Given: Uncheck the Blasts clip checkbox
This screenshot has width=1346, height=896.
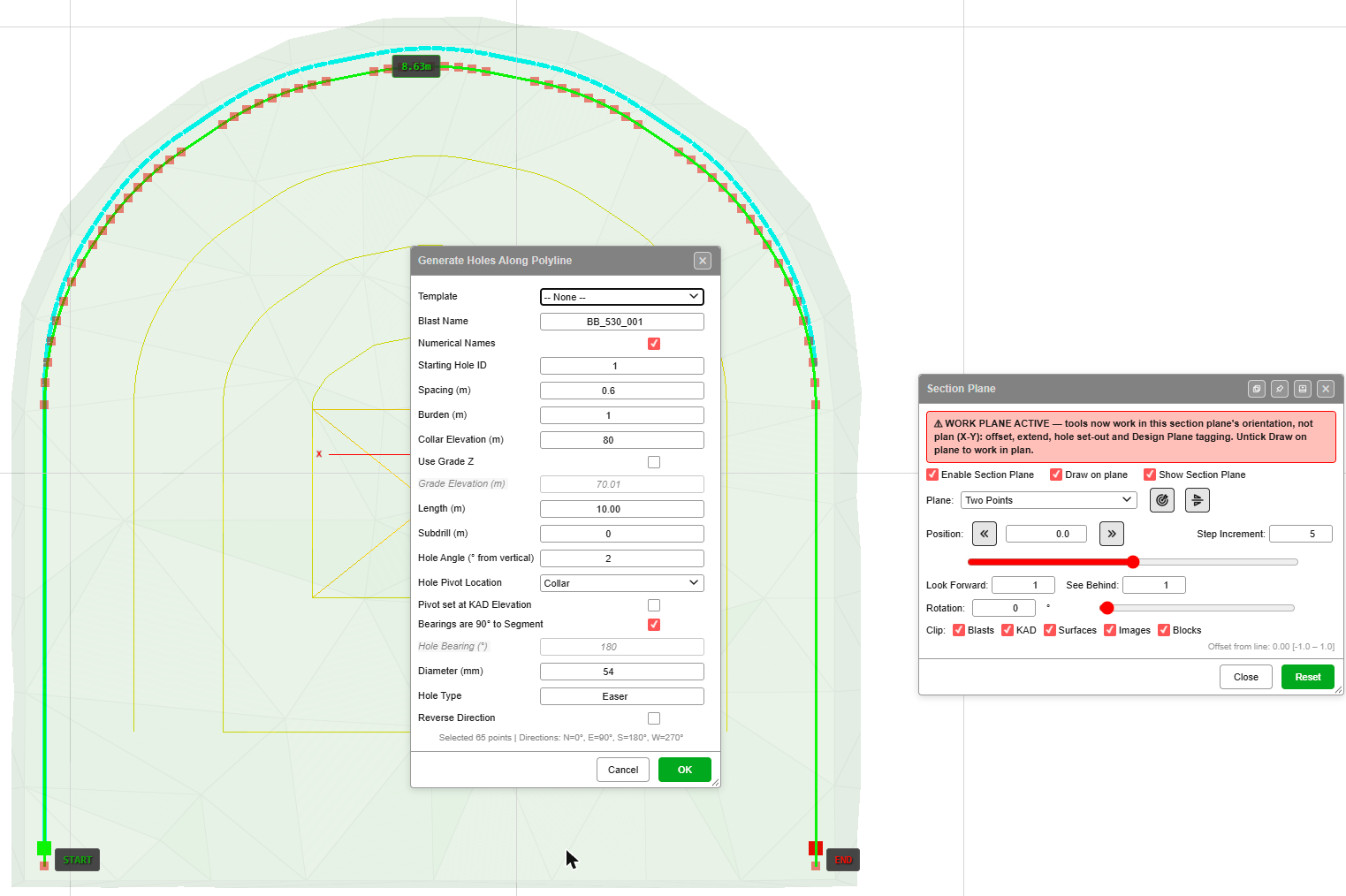Looking at the screenshot, I should (x=959, y=631).
